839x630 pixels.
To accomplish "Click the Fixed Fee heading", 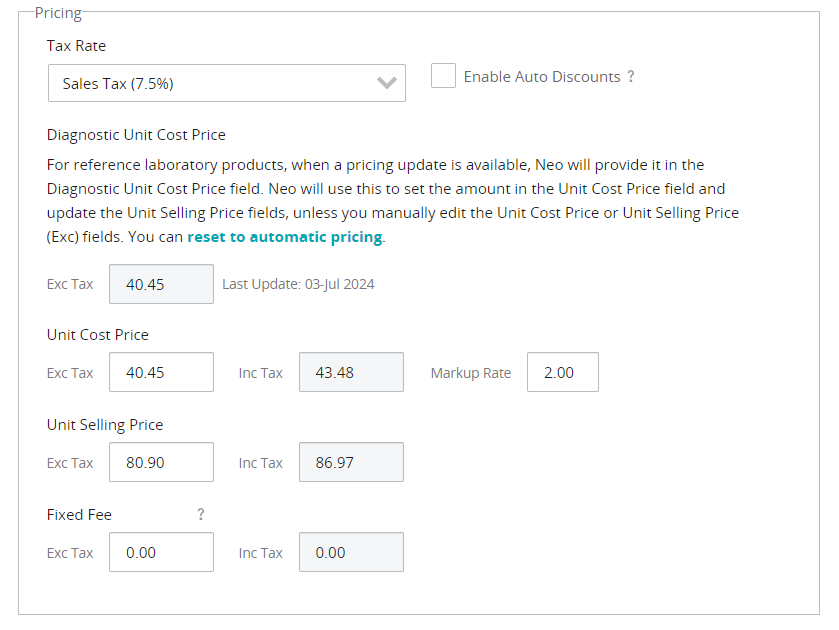I will pos(79,514).
